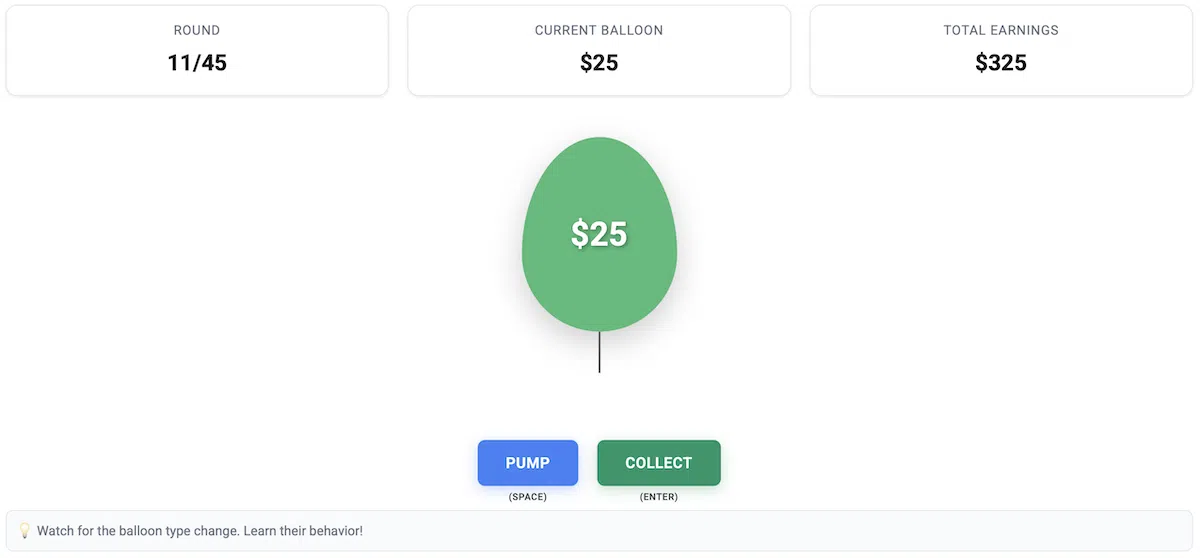1200x558 pixels.
Task: Select the $25 amount inside the balloon
Action: pos(599,234)
